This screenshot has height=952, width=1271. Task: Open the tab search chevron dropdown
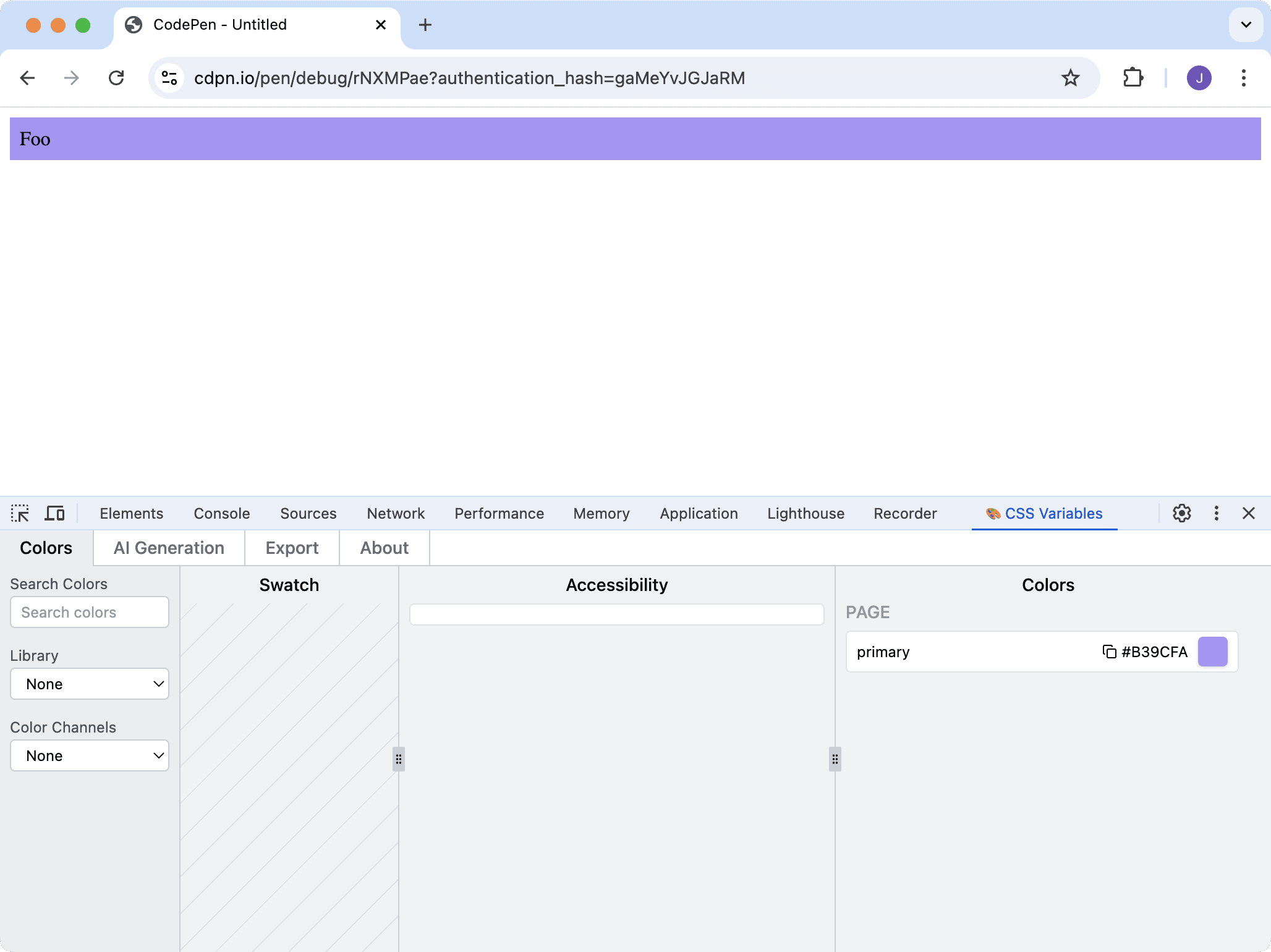(x=1246, y=25)
